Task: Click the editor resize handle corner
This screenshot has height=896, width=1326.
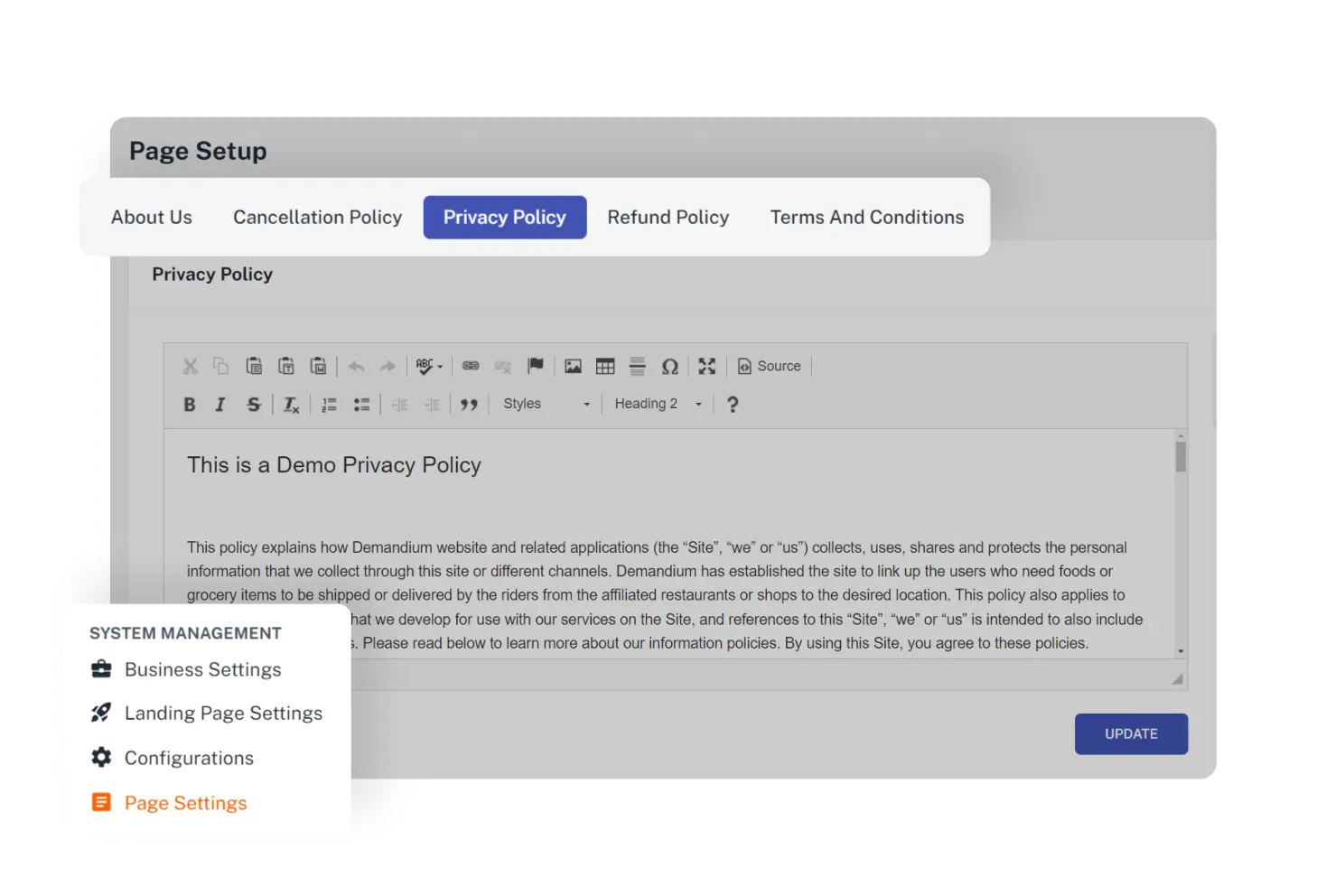Action: click(1177, 678)
